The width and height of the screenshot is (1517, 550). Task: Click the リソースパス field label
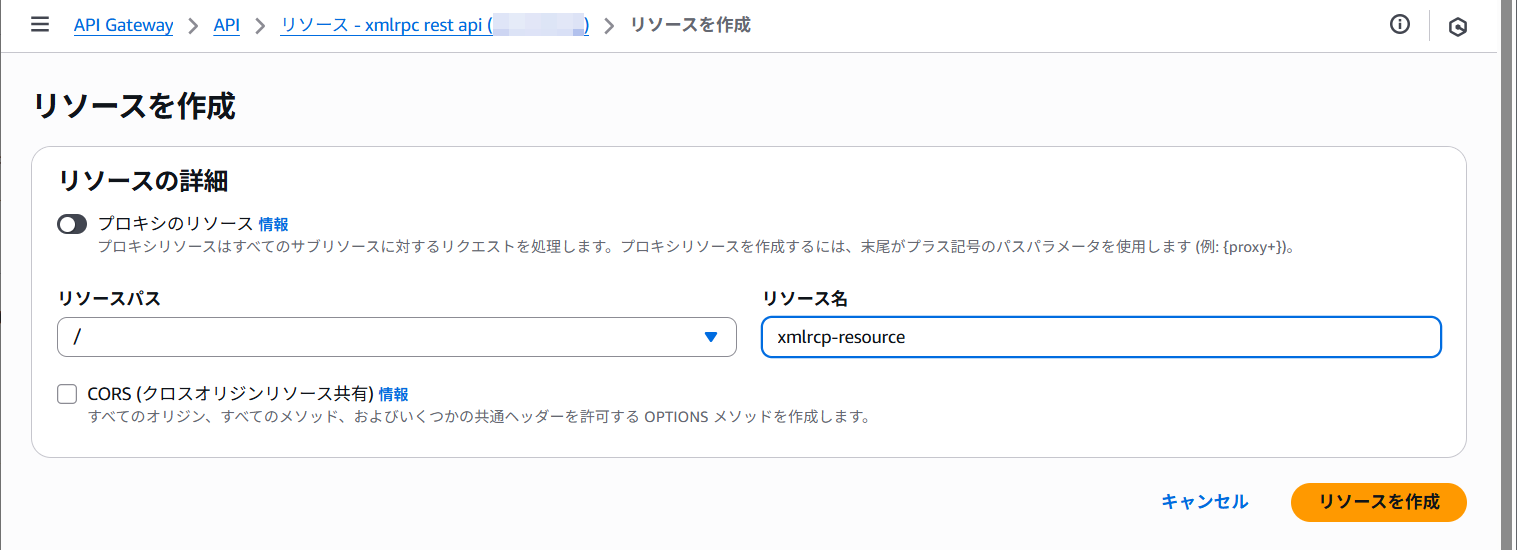coord(109,298)
